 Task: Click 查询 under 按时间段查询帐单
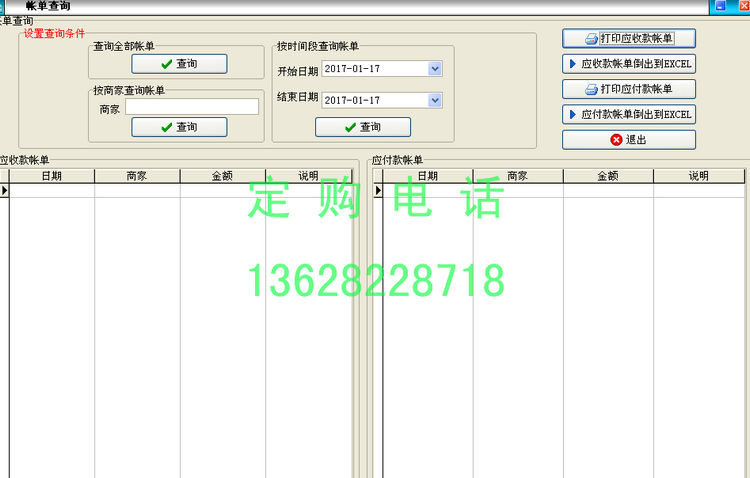(363, 127)
